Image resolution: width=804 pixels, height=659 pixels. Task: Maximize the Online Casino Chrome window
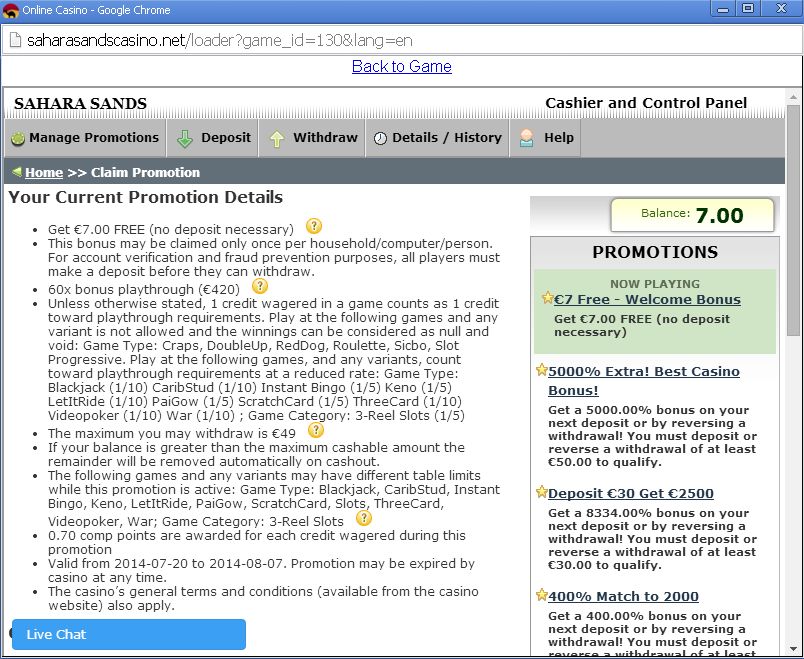(748, 9)
